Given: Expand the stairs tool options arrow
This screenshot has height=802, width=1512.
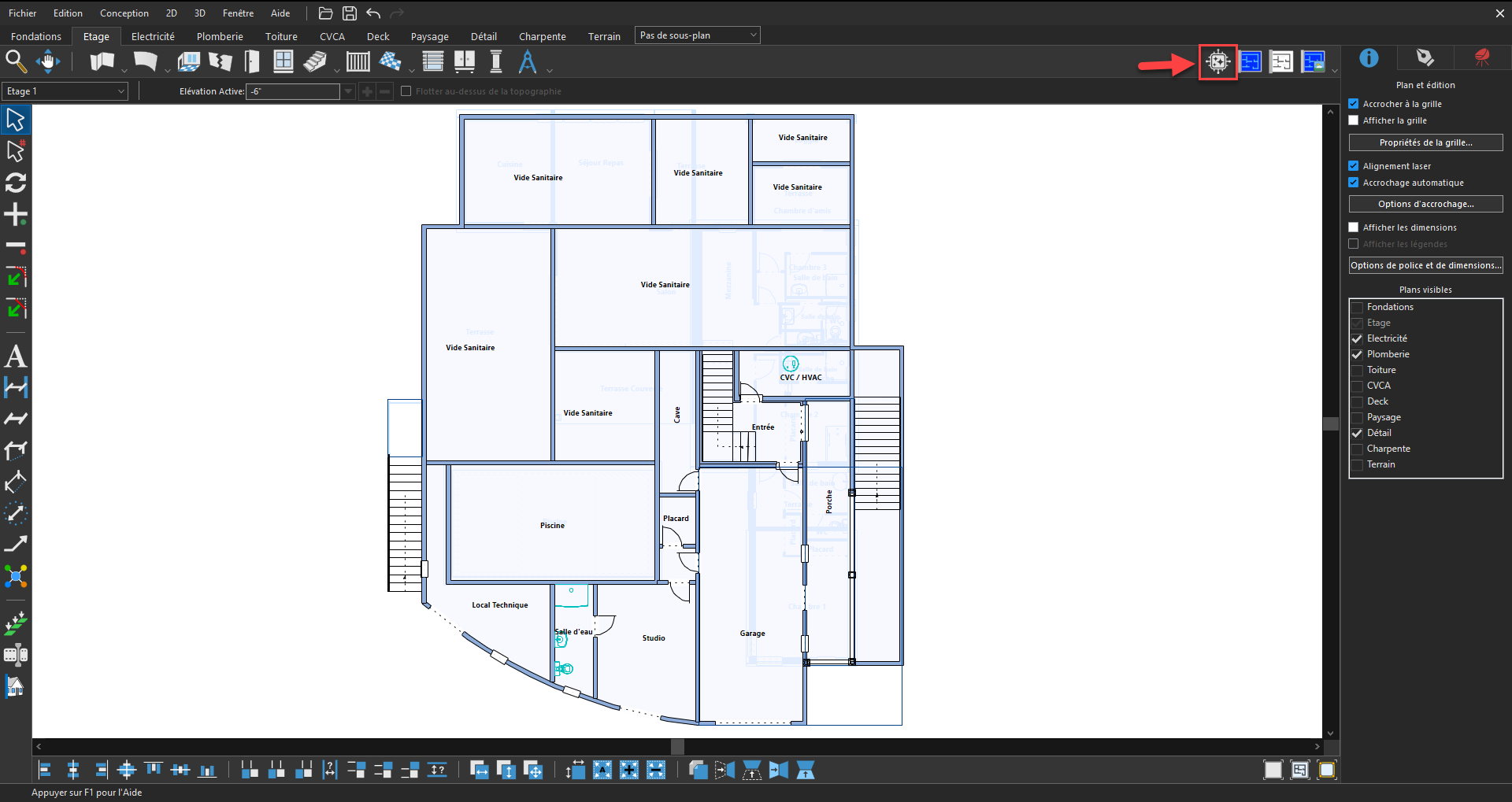Looking at the screenshot, I should point(337,70).
